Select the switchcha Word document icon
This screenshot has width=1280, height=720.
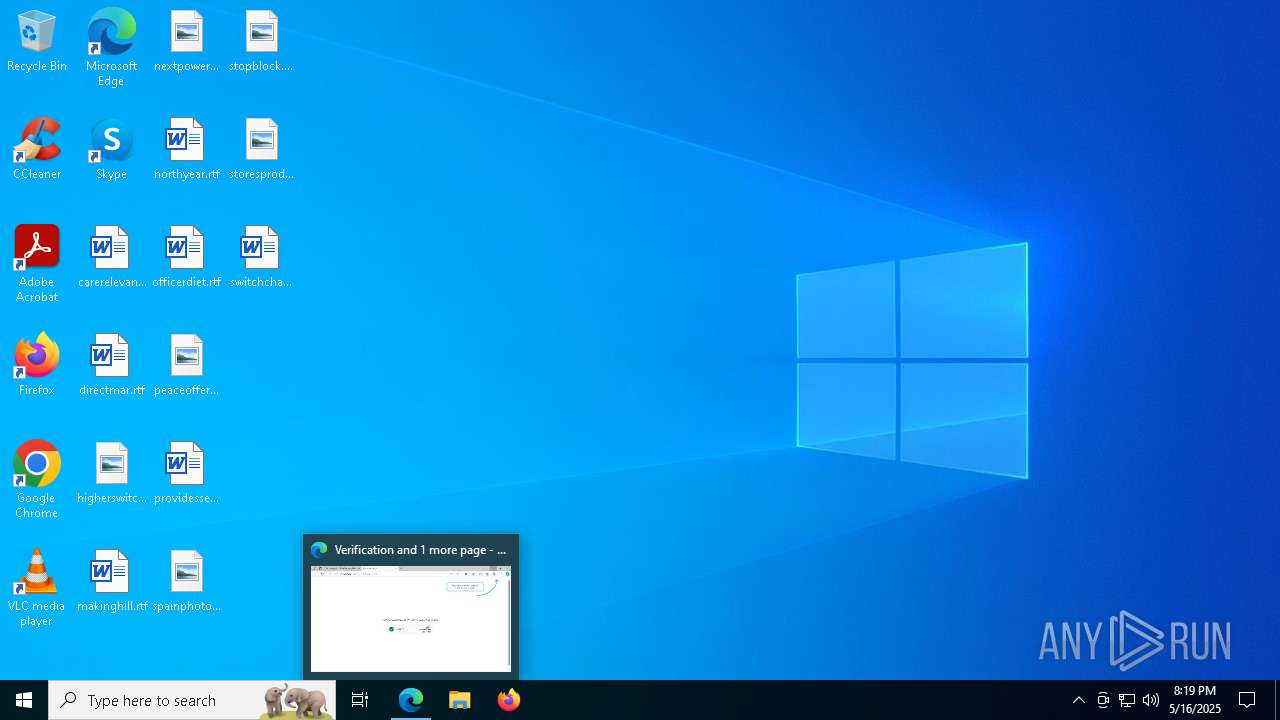point(261,258)
